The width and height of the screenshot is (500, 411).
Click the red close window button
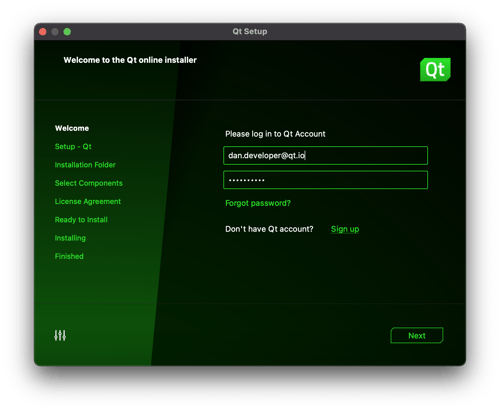[43, 32]
